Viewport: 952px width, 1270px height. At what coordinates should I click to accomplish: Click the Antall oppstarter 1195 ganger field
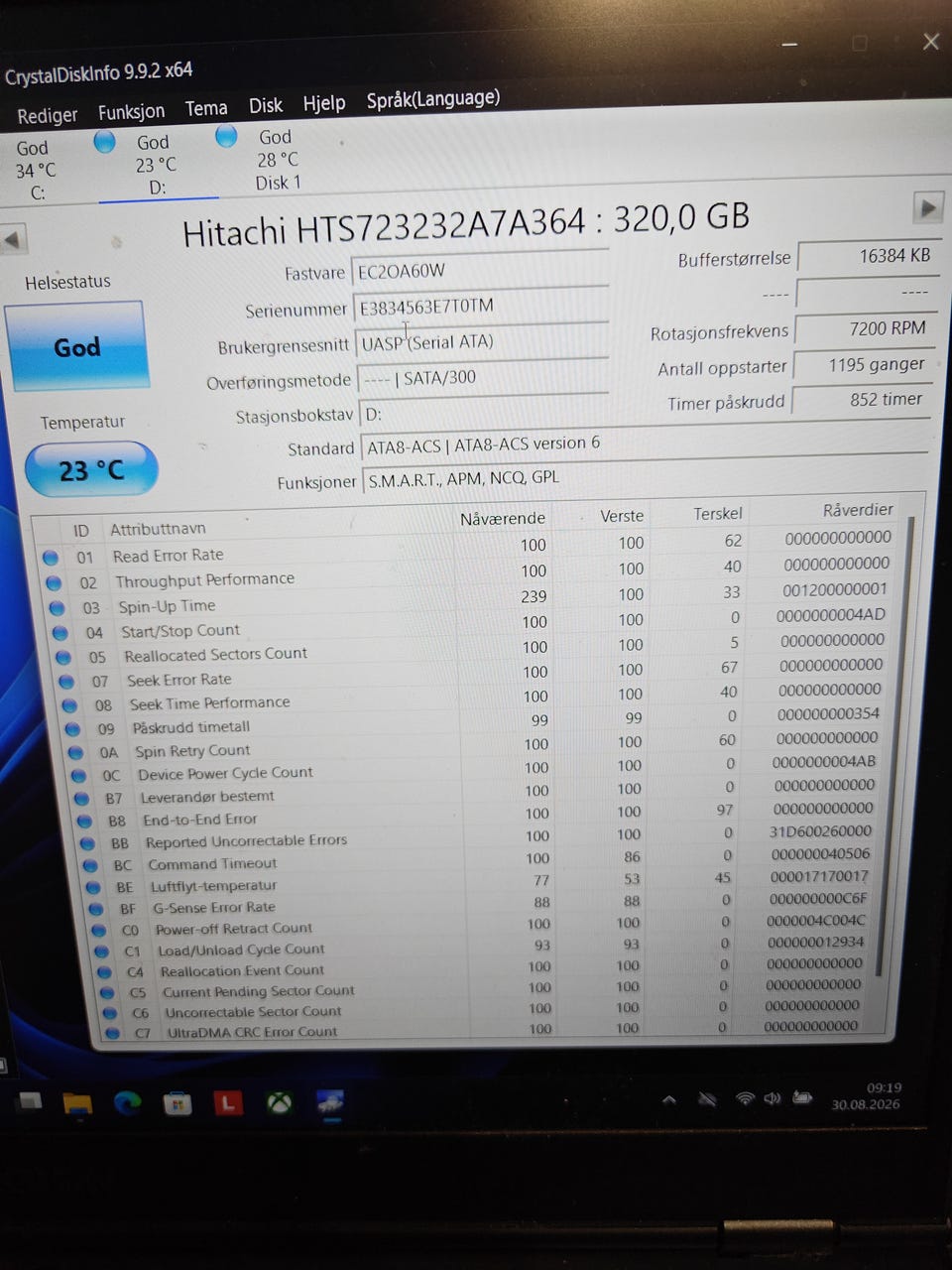pos(863,364)
